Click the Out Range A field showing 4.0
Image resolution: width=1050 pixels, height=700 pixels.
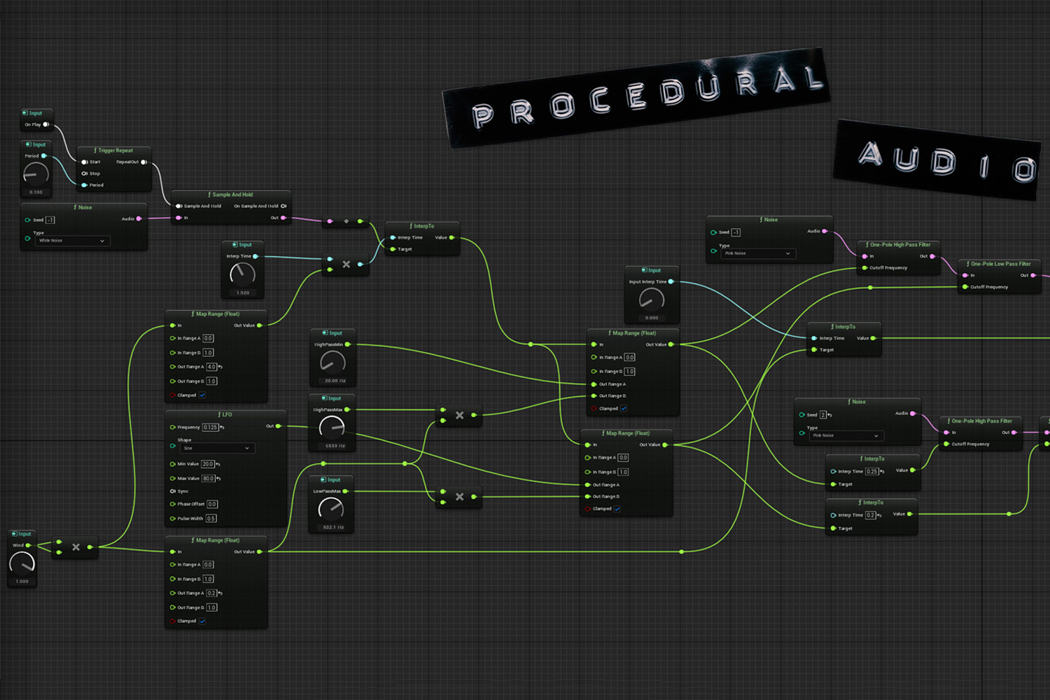point(212,367)
